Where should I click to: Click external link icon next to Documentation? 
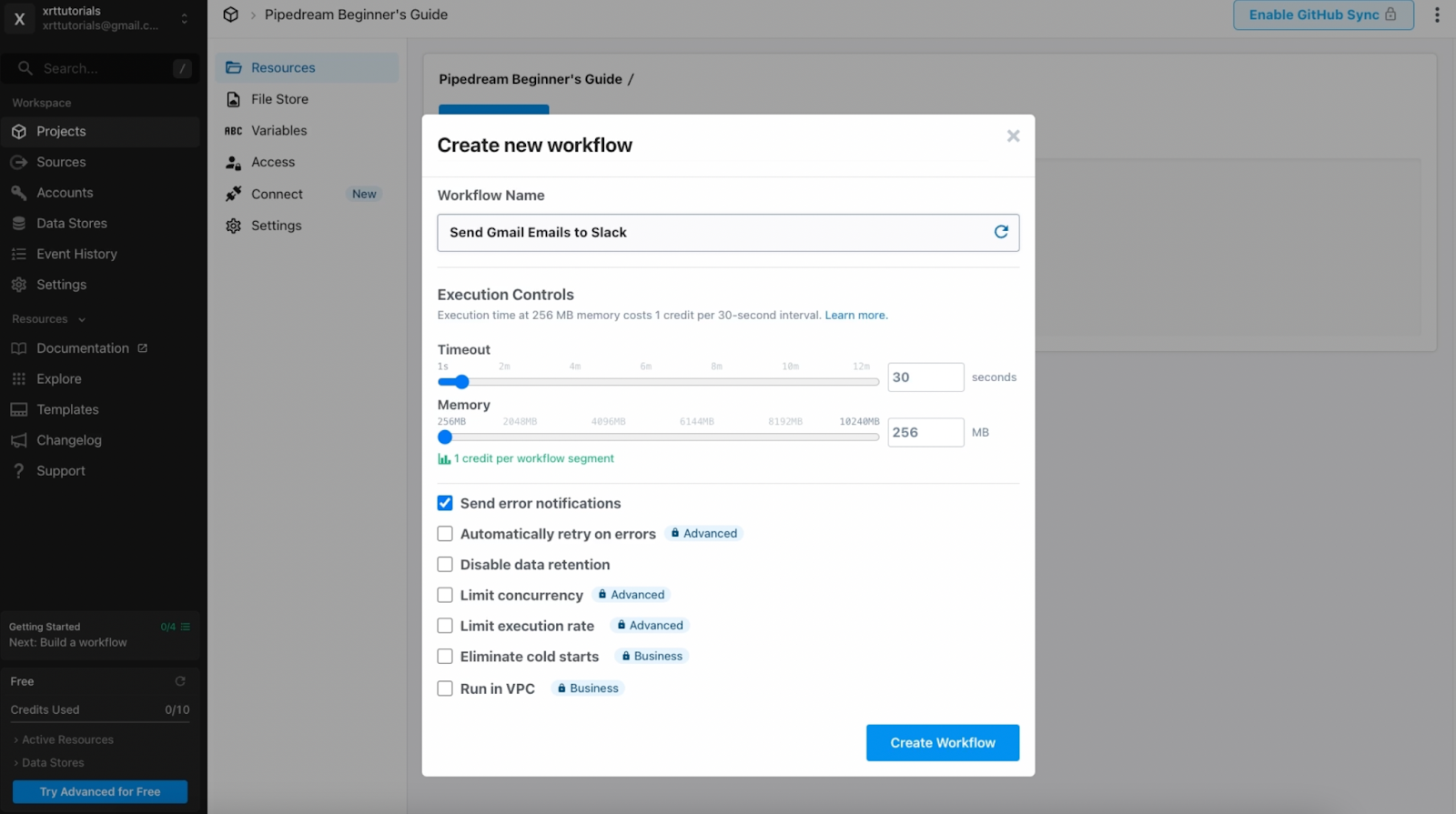pos(142,348)
